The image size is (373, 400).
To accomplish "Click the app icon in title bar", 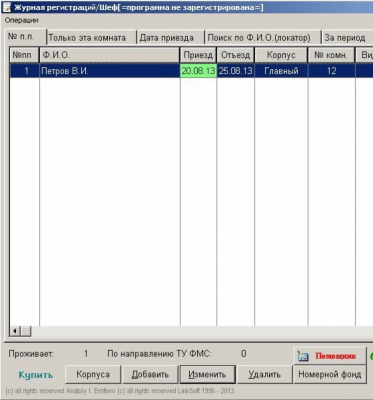I will (x=7, y=7).
